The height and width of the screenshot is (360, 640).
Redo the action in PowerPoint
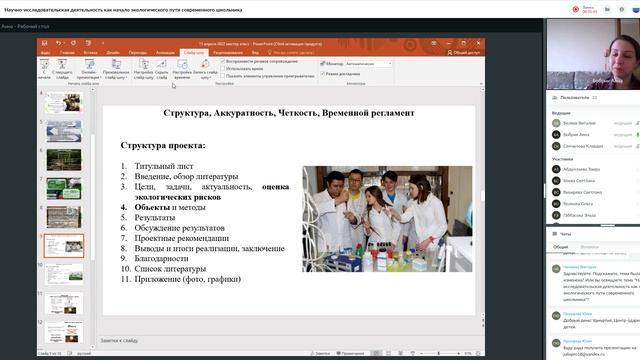coord(73,43)
